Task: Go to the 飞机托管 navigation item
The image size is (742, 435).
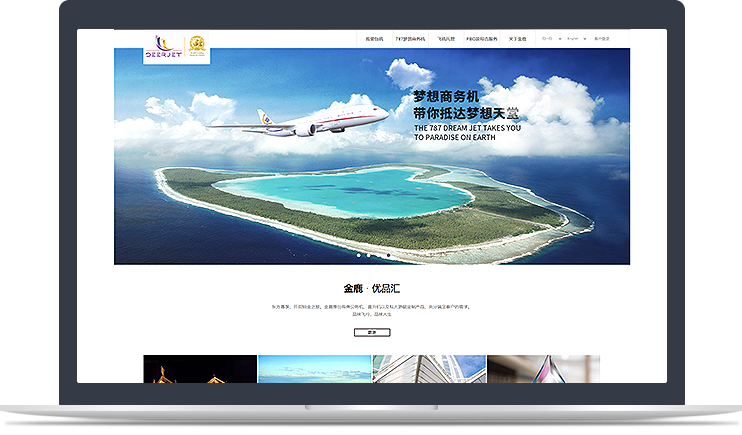Action: pos(446,39)
